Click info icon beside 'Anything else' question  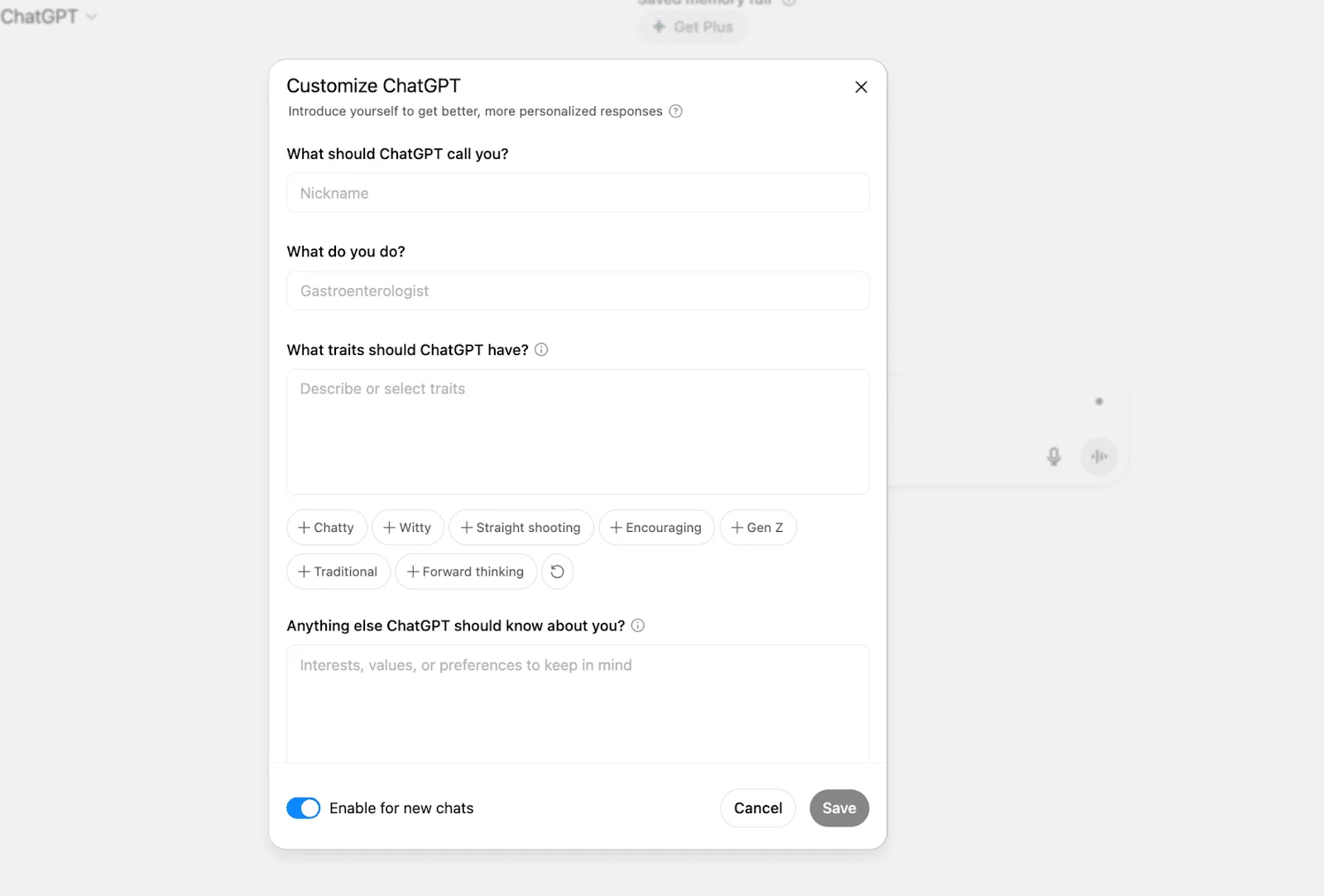click(638, 625)
